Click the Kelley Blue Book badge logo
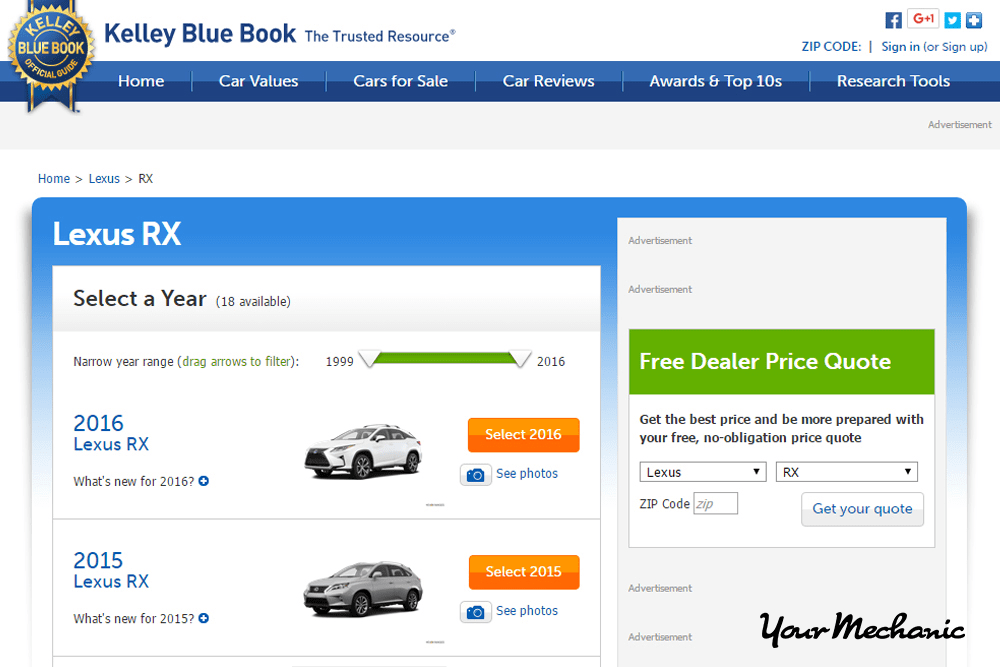Viewport: 1000px width, 667px height. (51, 57)
